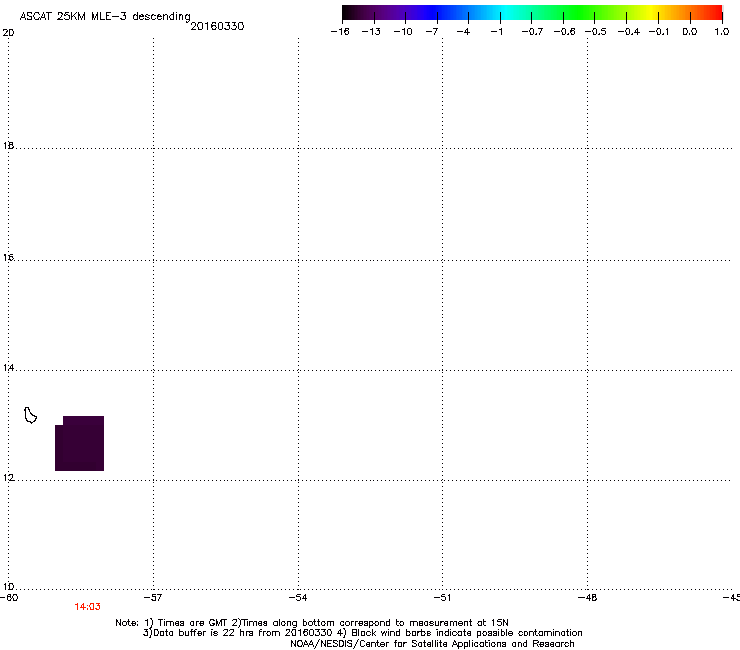Click the -16 colorbar label
The width and height of the screenshot is (740, 650).
tap(340, 32)
